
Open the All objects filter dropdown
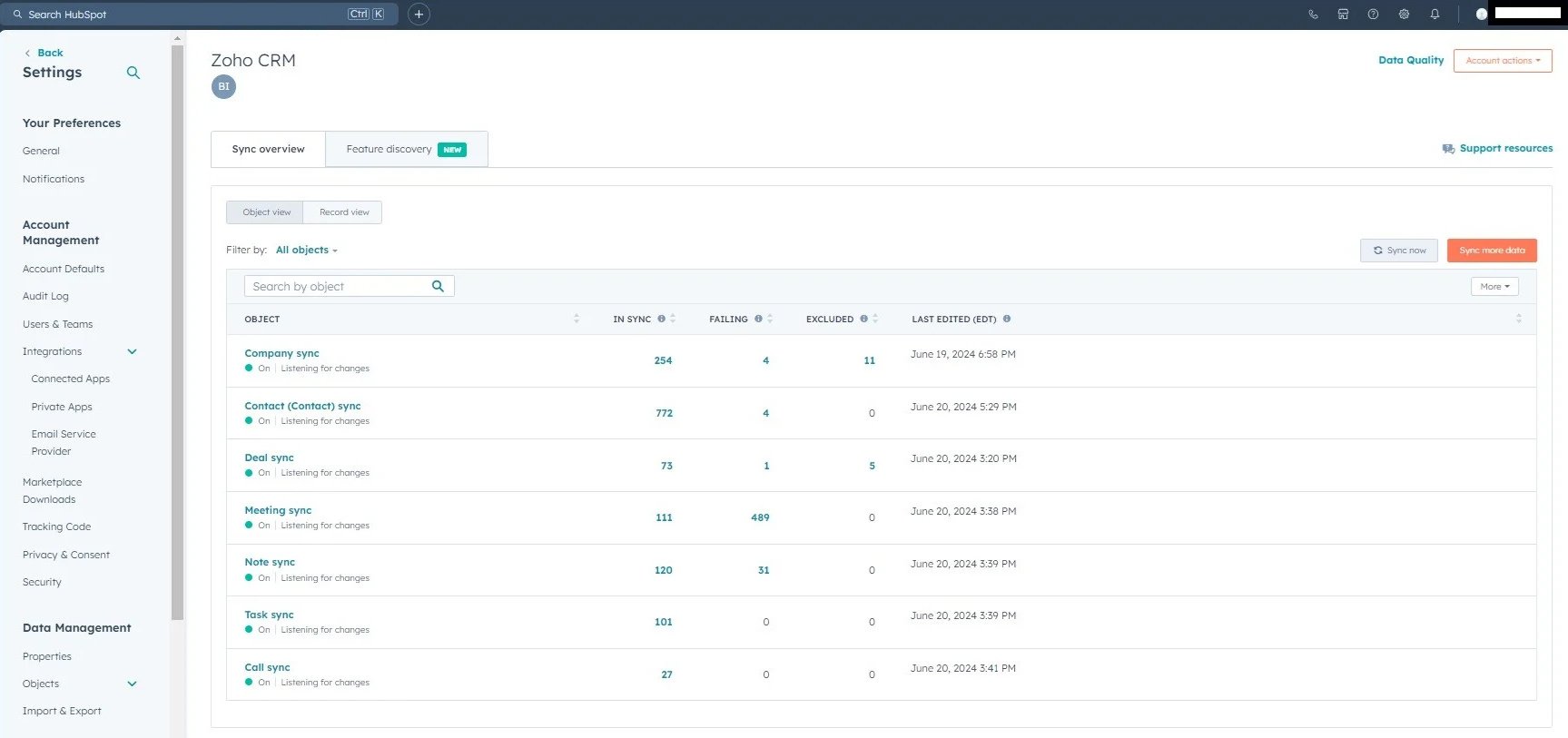tap(307, 251)
